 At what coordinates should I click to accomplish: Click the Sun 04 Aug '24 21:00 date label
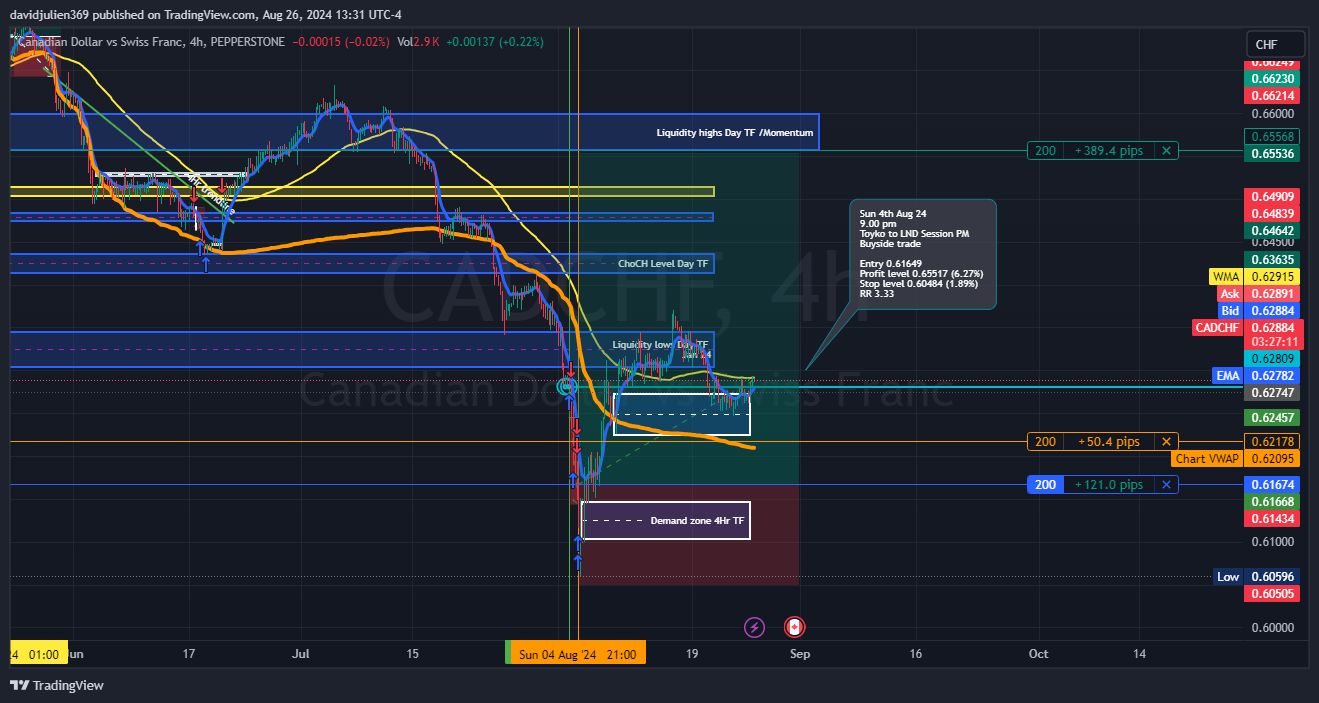(x=577, y=654)
